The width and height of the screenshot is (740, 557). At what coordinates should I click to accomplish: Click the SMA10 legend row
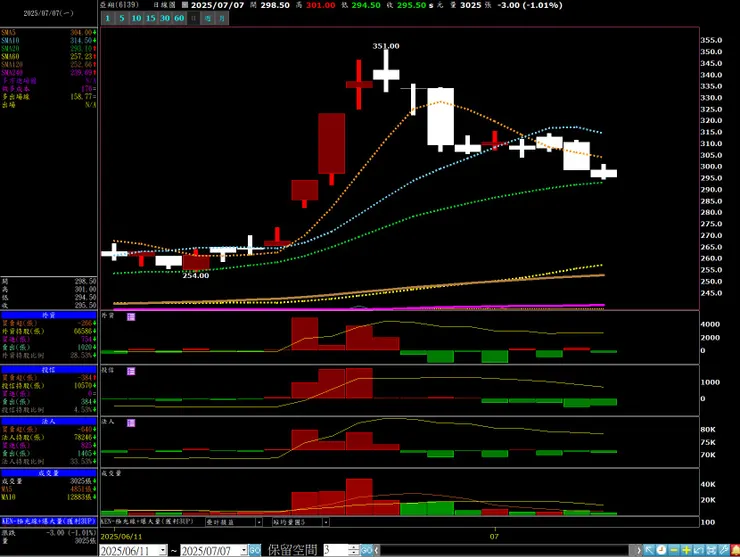pyautogui.click(x=49, y=41)
